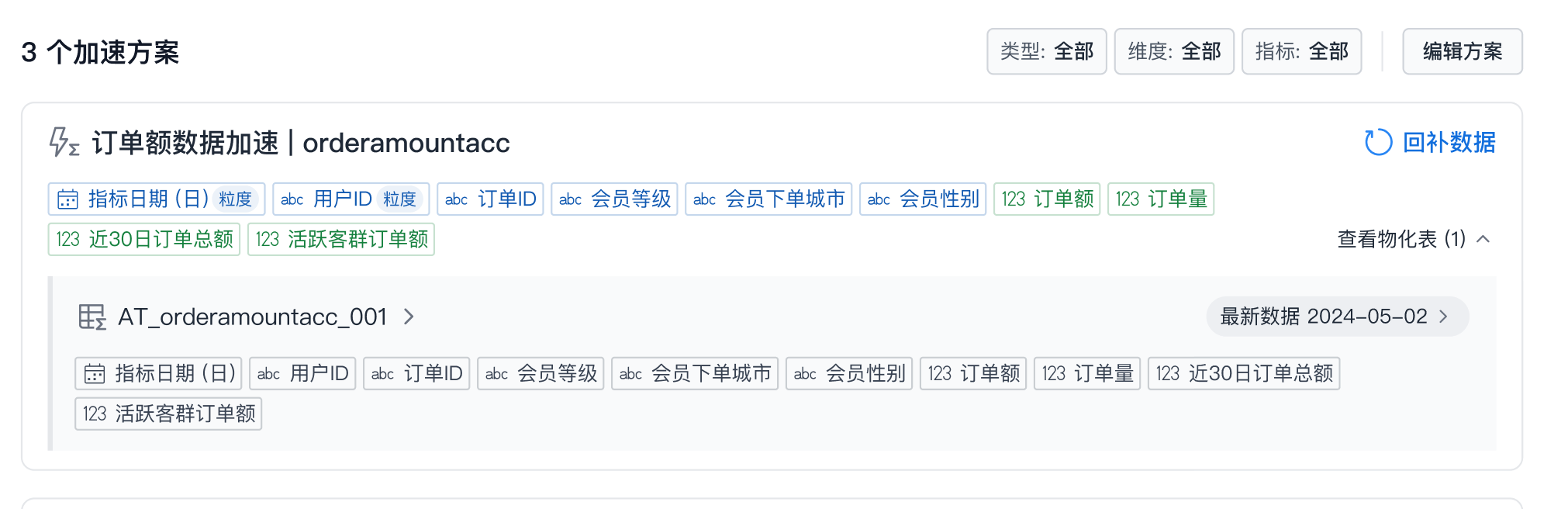This screenshot has height=509, width=1568.
Task: Click calendar icon in blue 指标日期 tag
Action: click(67, 199)
